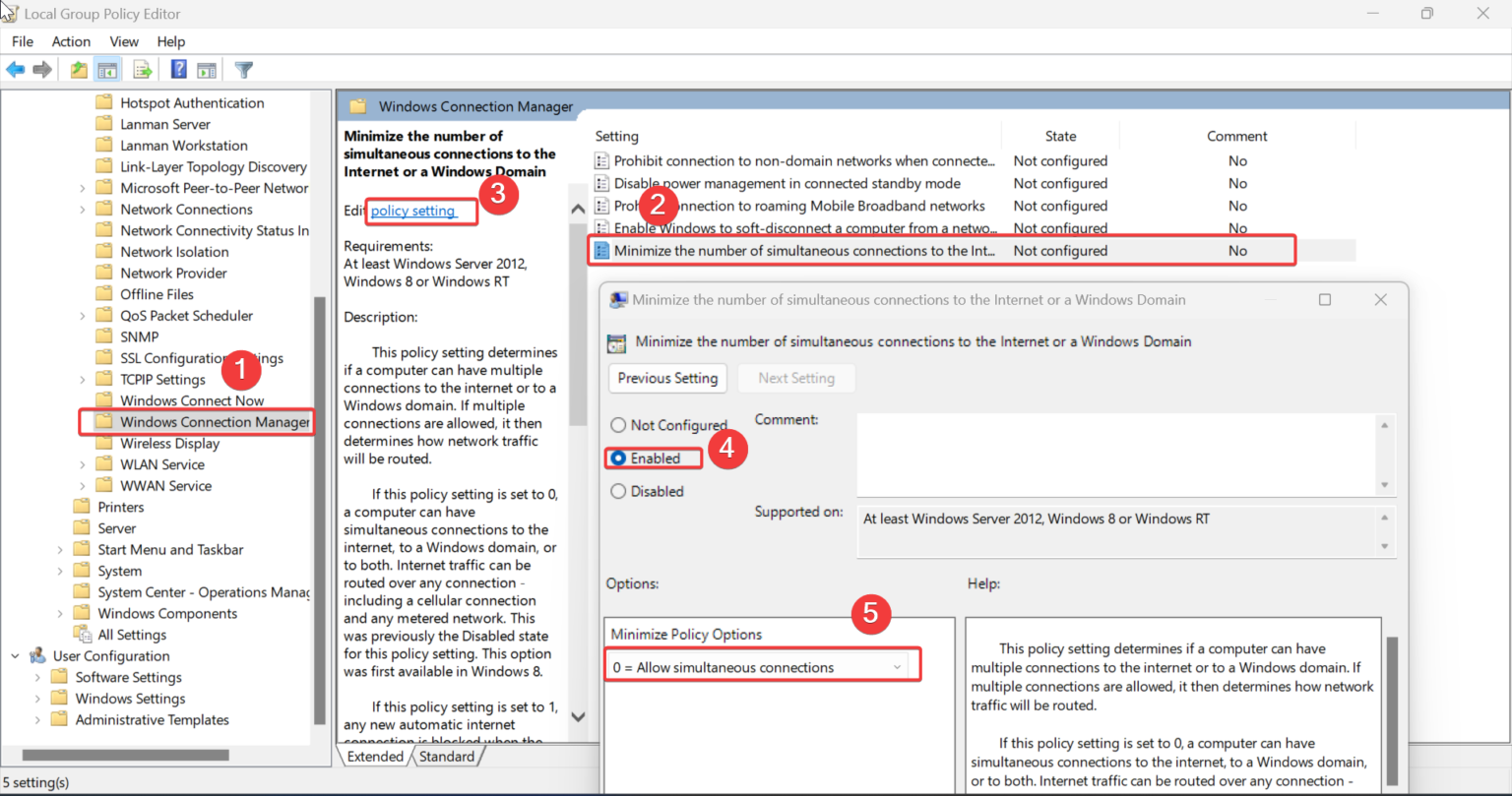Click the console tree horizontal scrollbar thumb

coord(125,755)
